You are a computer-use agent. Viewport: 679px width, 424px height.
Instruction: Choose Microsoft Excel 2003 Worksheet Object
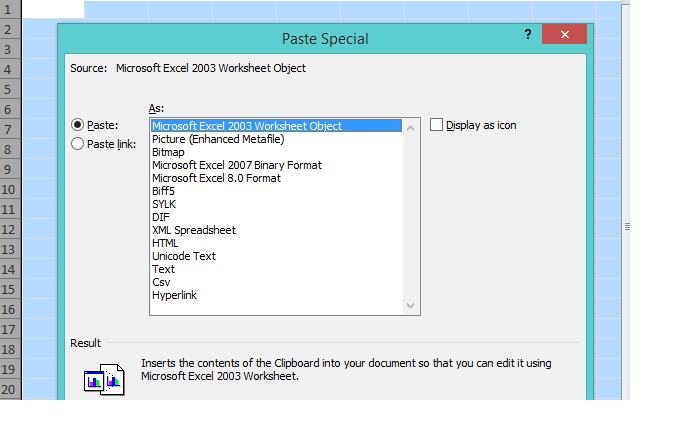coord(246,126)
